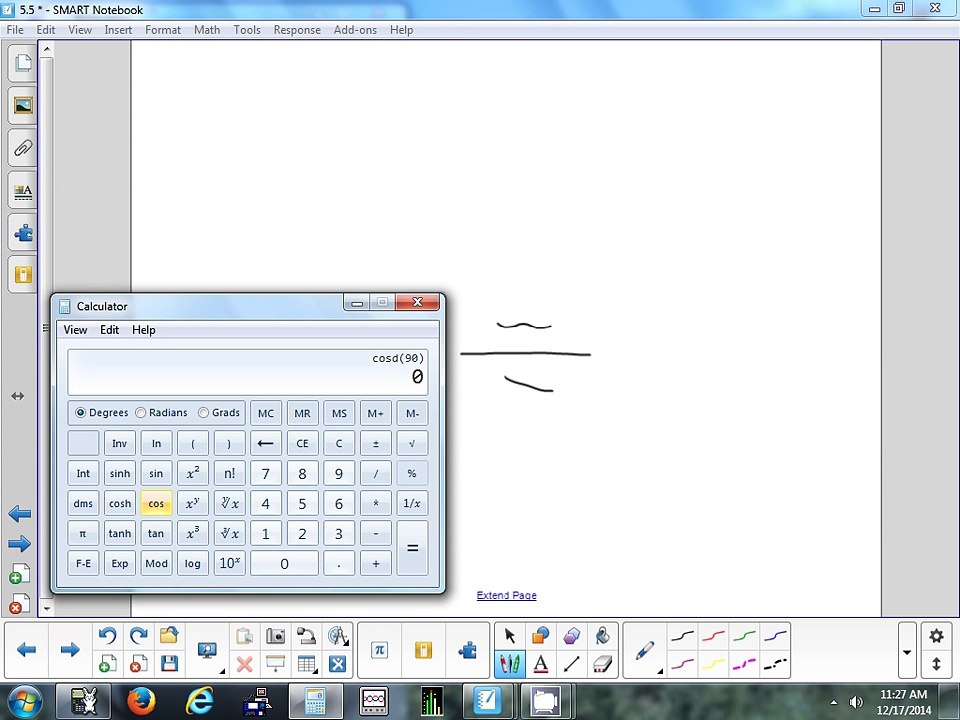The image size is (960, 720).
Task: Select the Regular Polygons tool
Action: pos(571,636)
